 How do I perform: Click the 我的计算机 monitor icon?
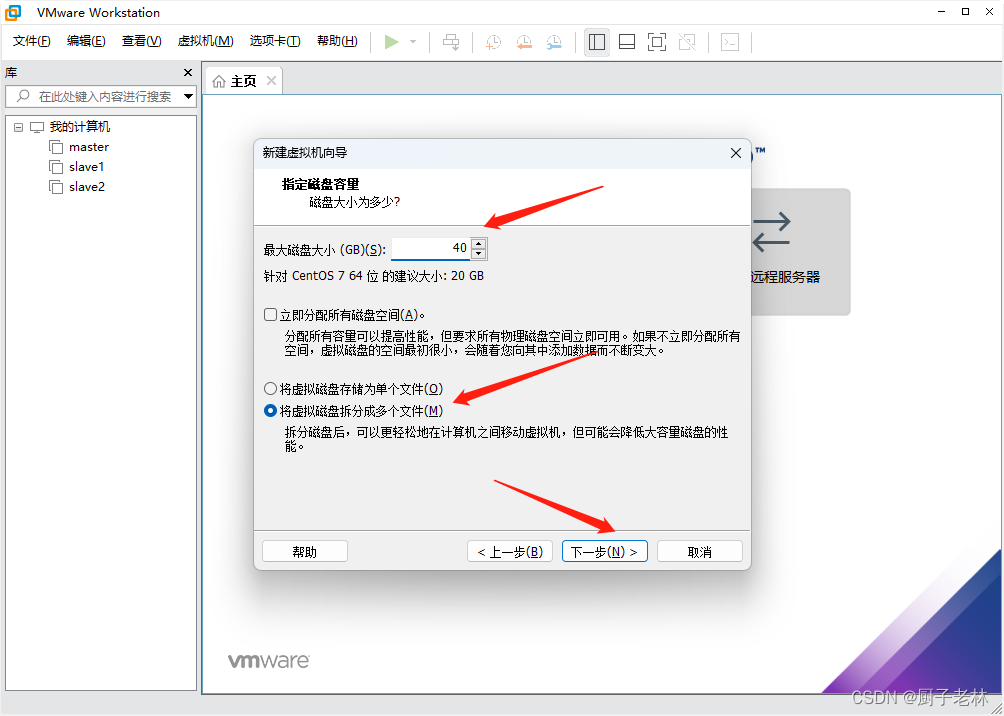coord(37,127)
